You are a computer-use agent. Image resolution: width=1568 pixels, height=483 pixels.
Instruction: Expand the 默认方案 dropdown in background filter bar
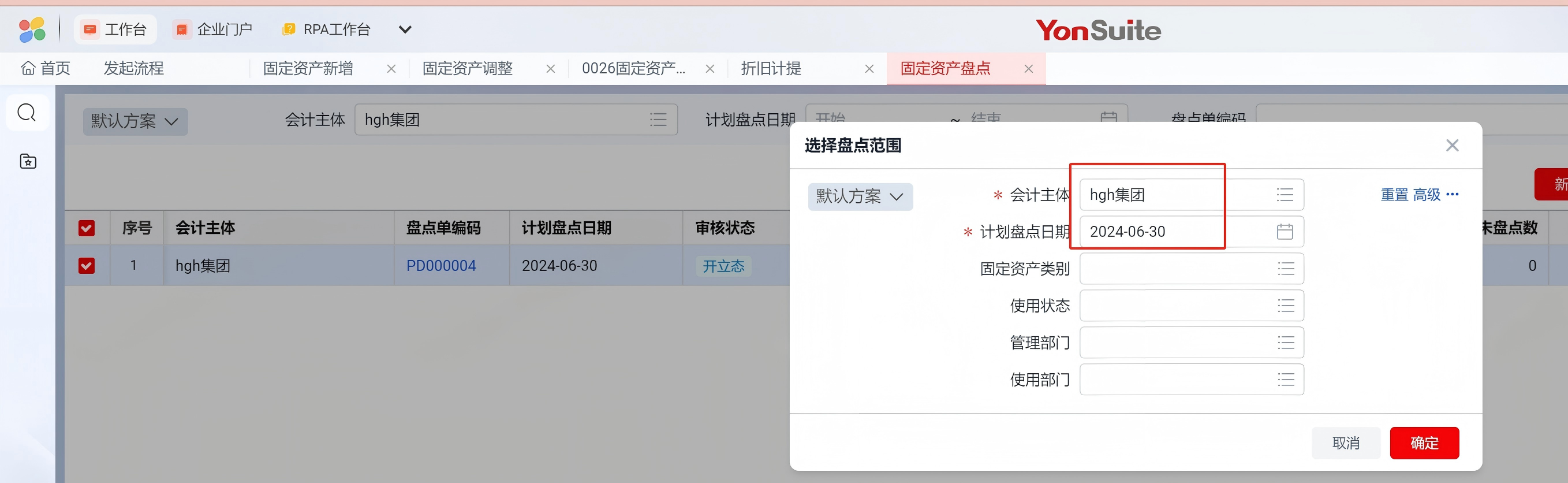pyautogui.click(x=135, y=121)
